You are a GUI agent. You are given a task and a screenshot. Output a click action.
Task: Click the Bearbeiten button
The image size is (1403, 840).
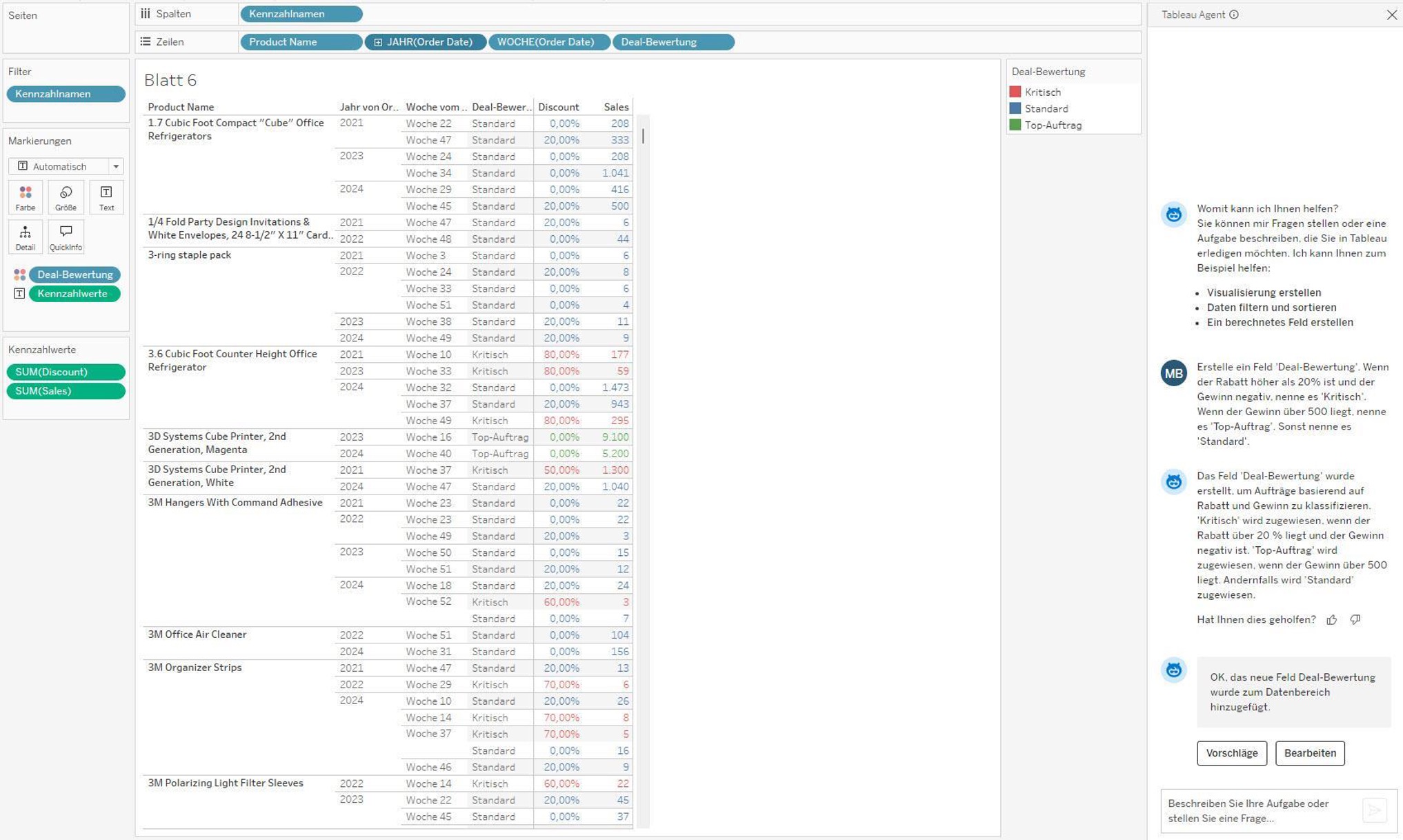(x=1309, y=753)
